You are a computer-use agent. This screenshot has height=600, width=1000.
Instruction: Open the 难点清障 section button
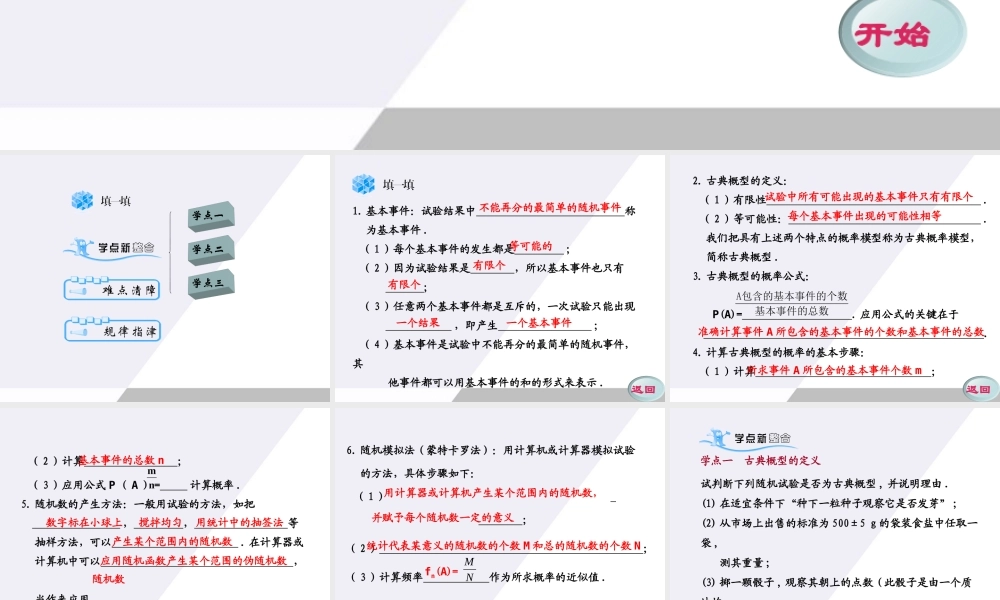point(112,289)
